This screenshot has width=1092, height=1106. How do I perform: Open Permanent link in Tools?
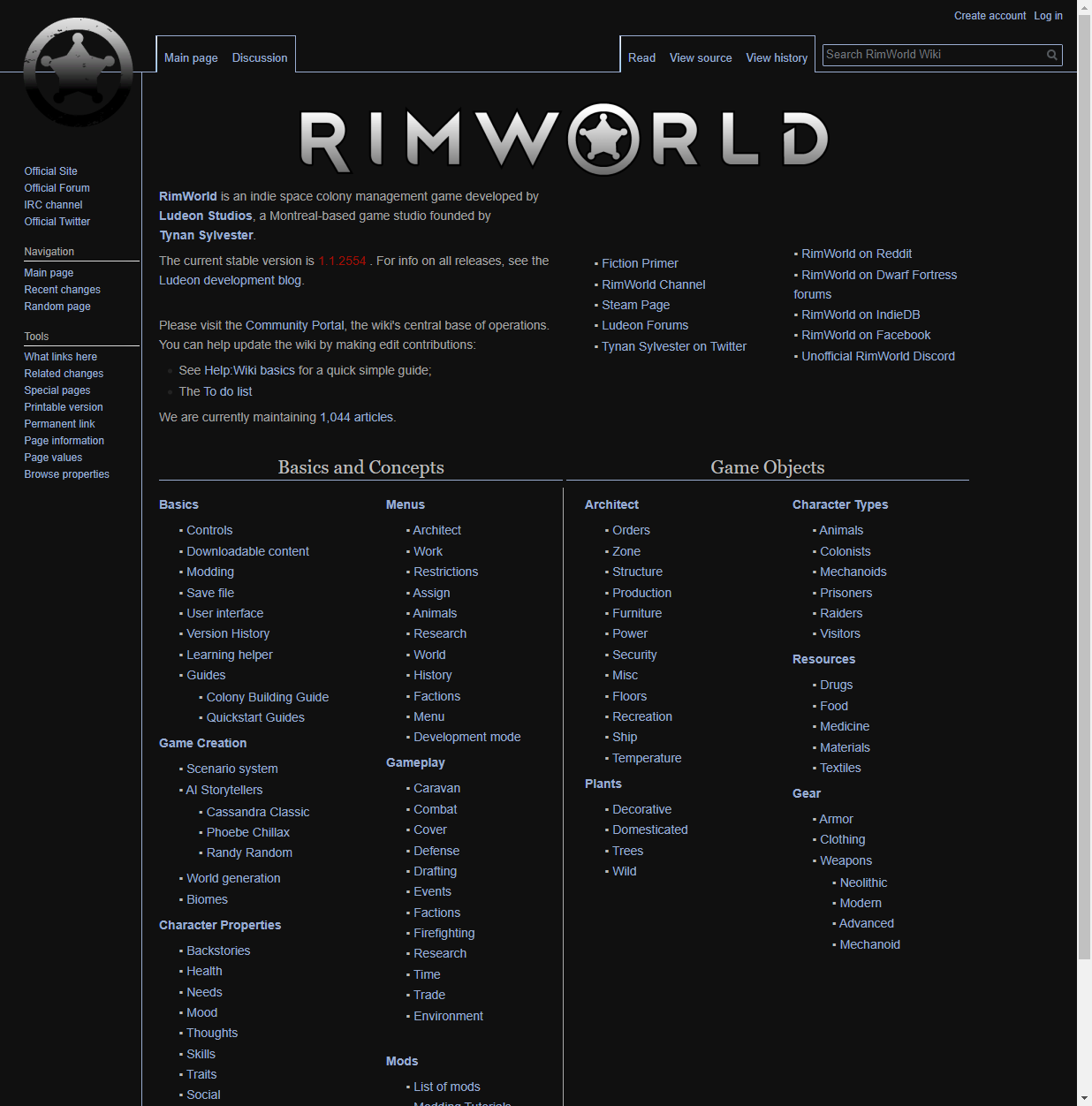[x=59, y=424]
